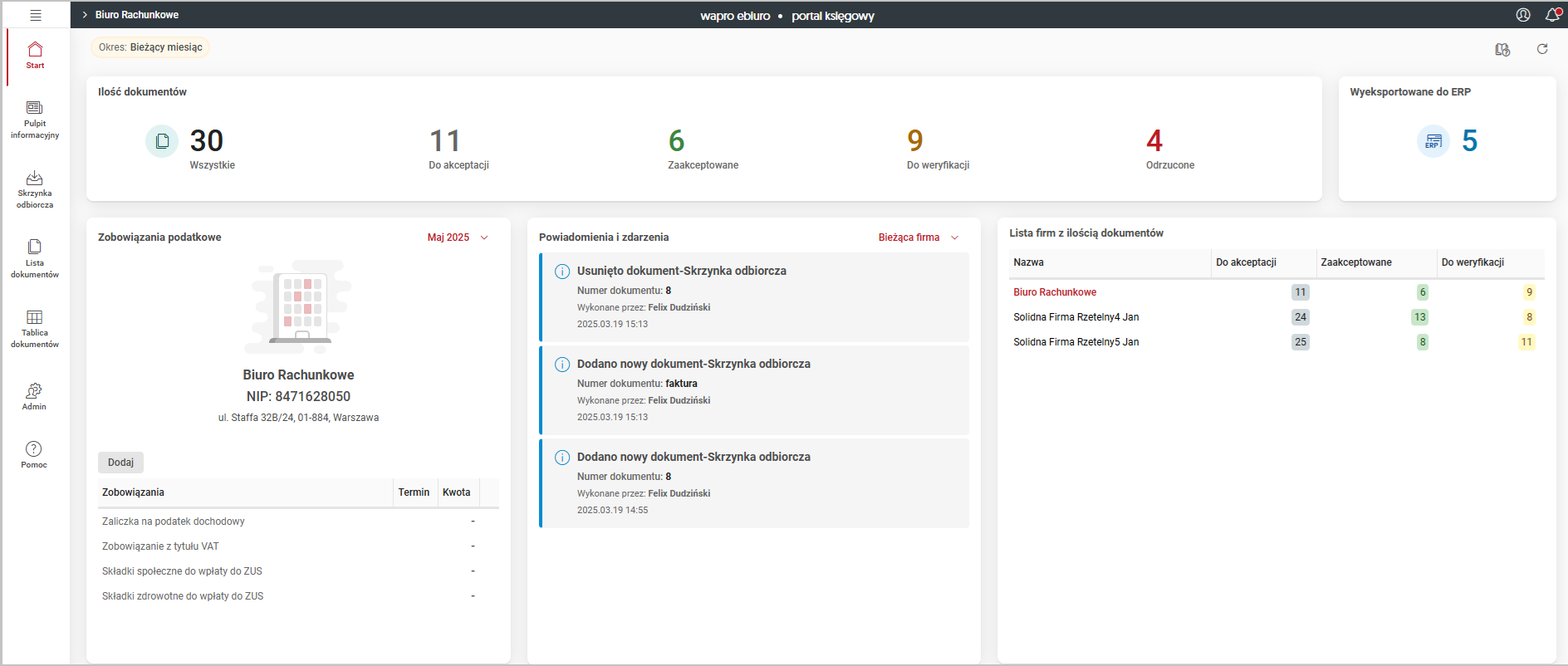Click badge 13 for Rzetelny4 Jan
This screenshot has height=666, width=1568.
[x=1420, y=317]
